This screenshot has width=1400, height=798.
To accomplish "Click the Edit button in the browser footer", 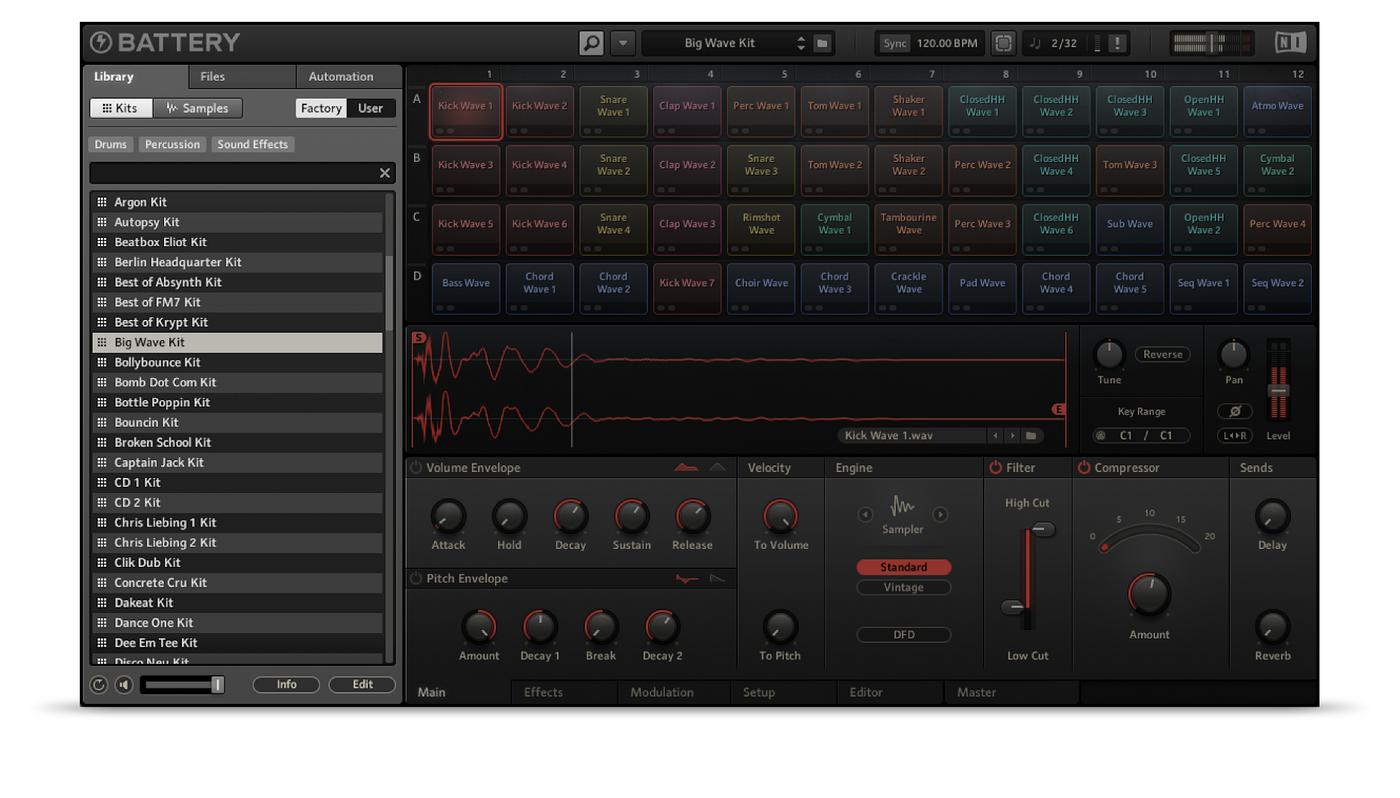I will [362, 685].
